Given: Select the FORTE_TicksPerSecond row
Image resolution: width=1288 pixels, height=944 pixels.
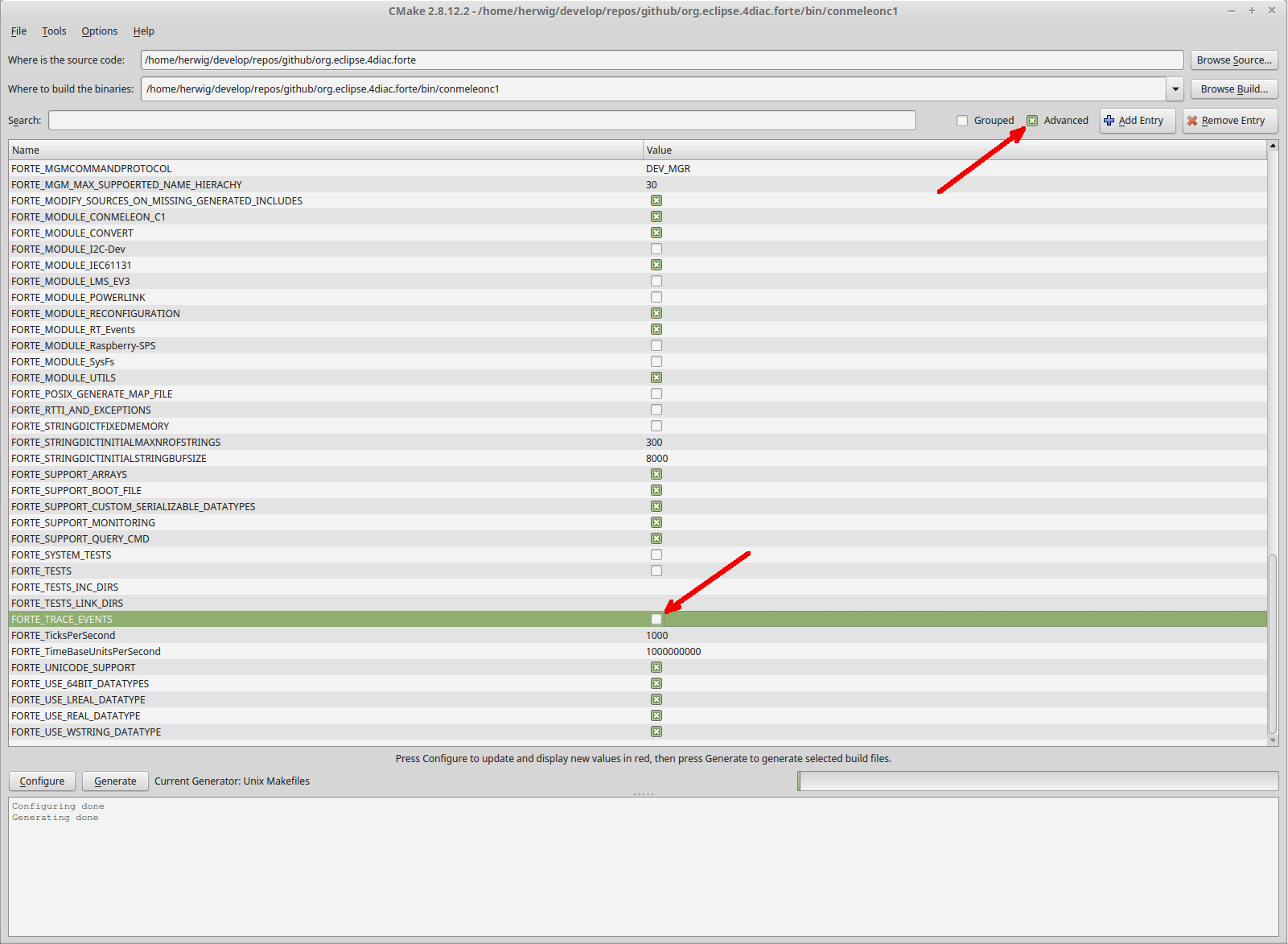Looking at the screenshot, I should (638, 635).
